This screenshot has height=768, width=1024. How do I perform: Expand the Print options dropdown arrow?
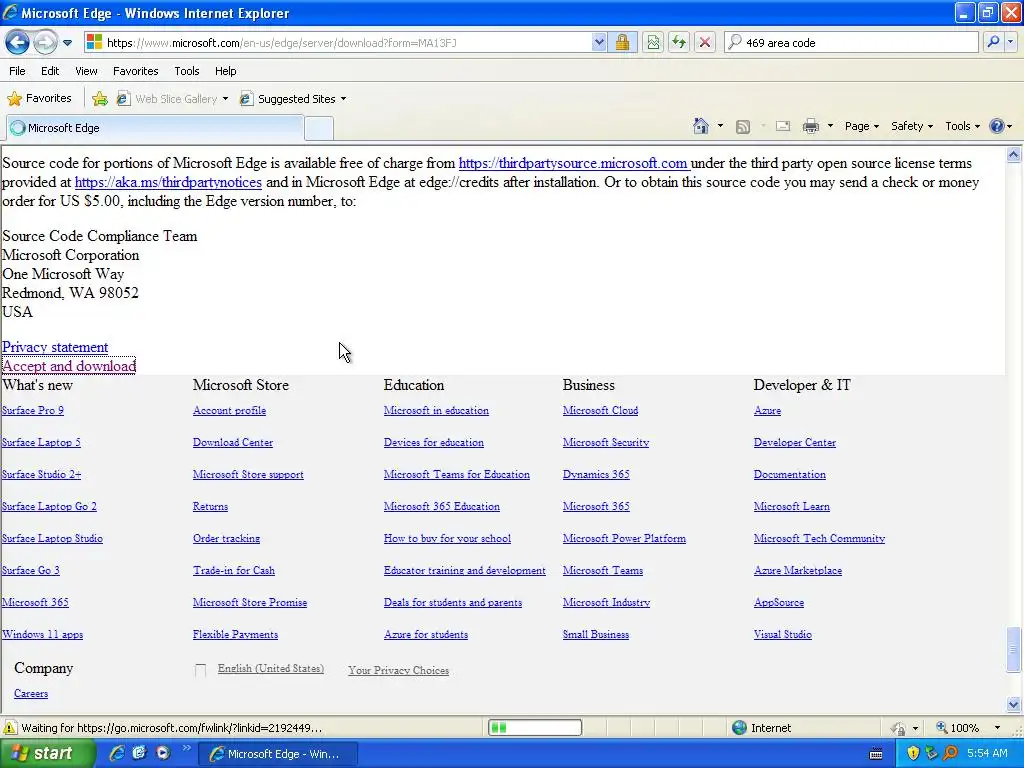[x=830, y=126]
